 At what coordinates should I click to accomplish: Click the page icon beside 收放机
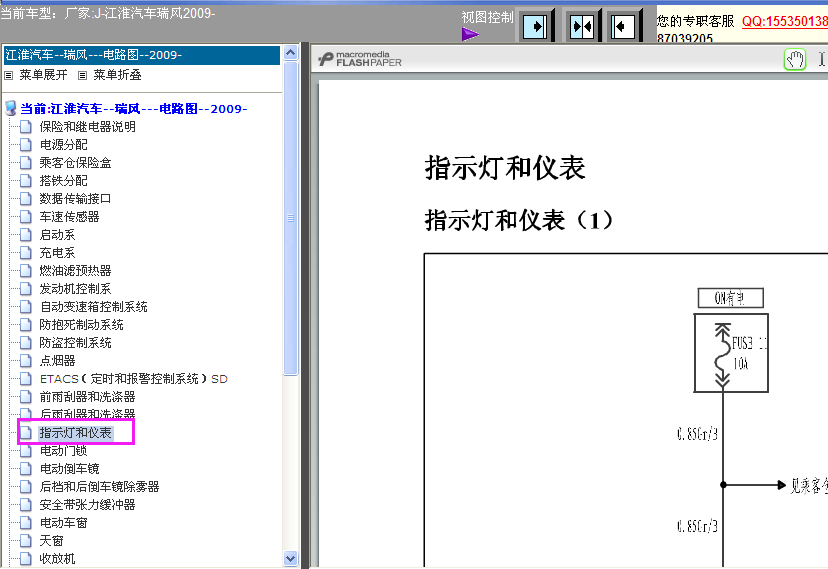(x=25, y=558)
